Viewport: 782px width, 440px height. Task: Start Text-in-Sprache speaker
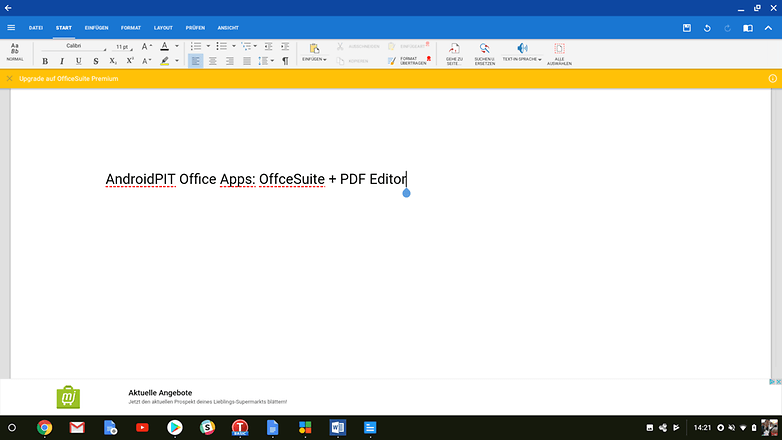(x=522, y=48)
